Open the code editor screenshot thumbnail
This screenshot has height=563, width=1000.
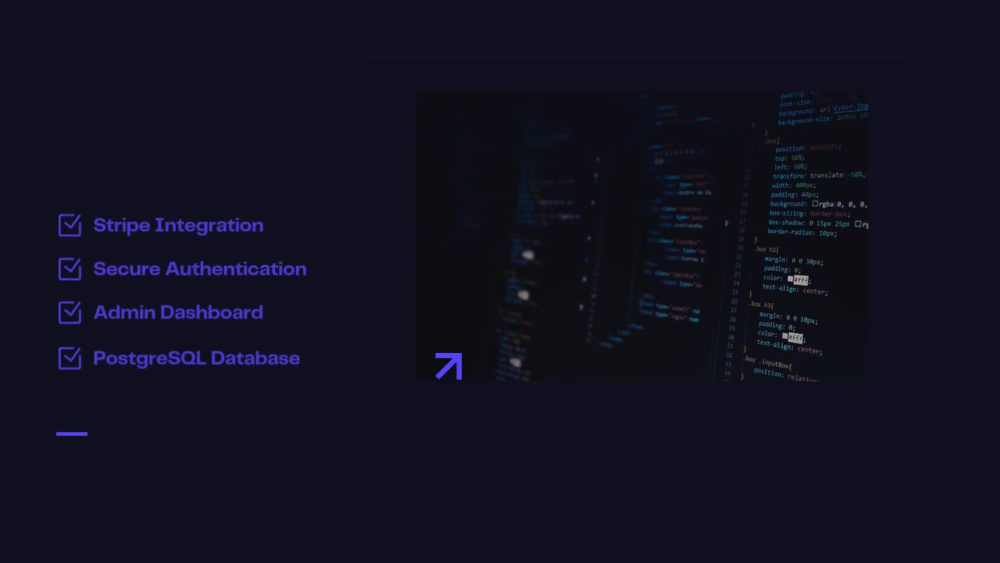tap(642, 237)
